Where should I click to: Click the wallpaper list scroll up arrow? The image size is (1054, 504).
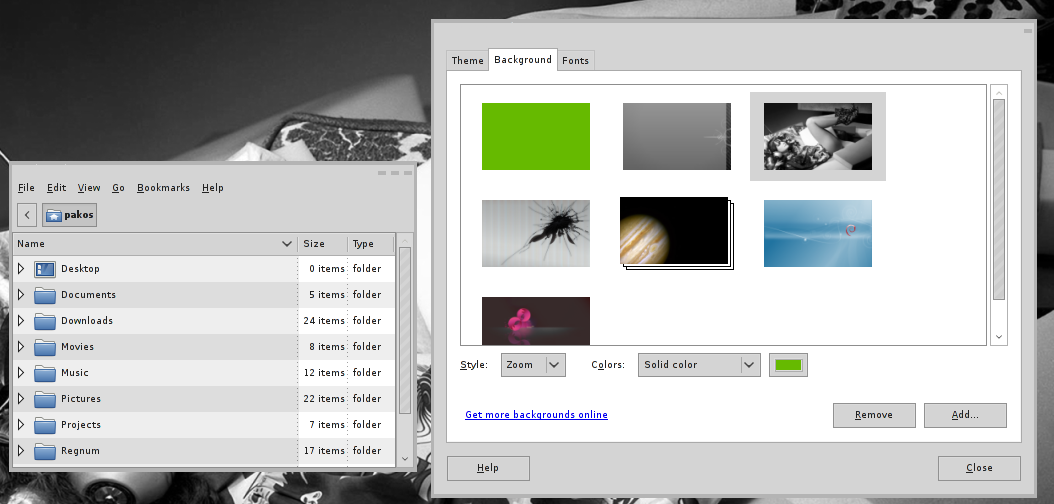[999, 93]
